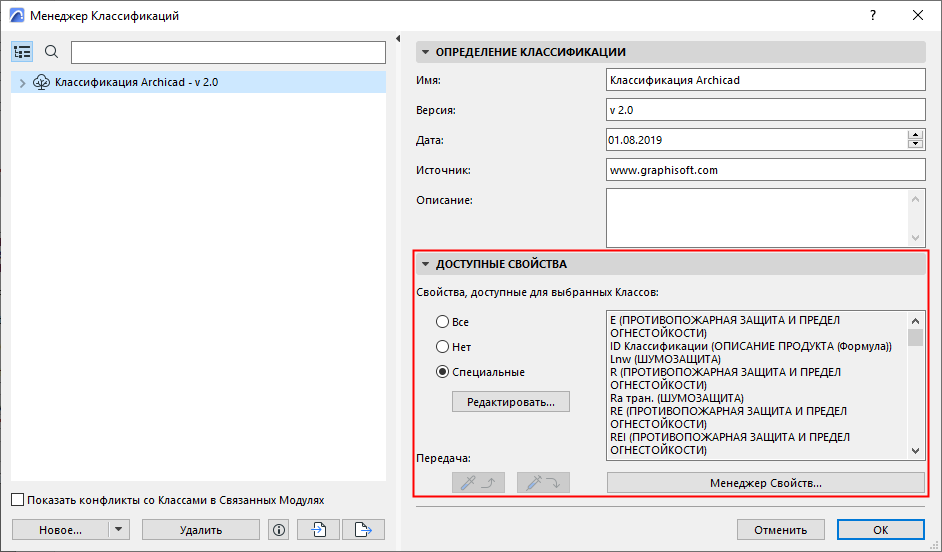Click the search magnifier icon
The image size is (942, 552).
point(52,52)
